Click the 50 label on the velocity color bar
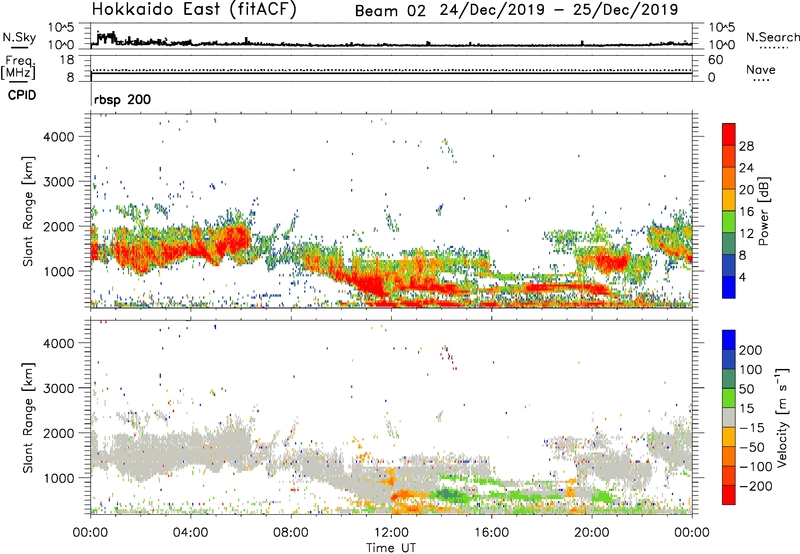The width and height of the screenshot is (800, 554). [746, 389]
